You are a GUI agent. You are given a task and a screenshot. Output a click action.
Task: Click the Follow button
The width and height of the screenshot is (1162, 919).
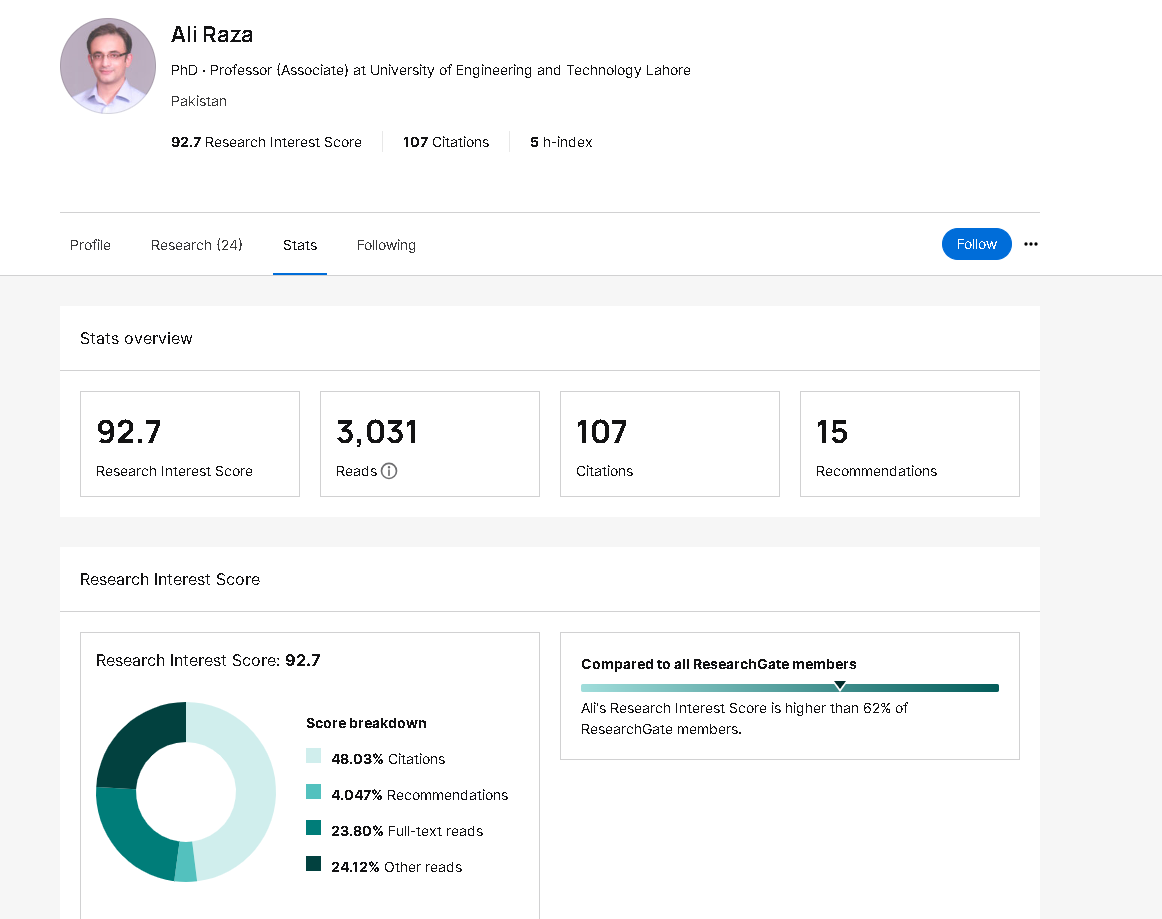coord(976,244)
